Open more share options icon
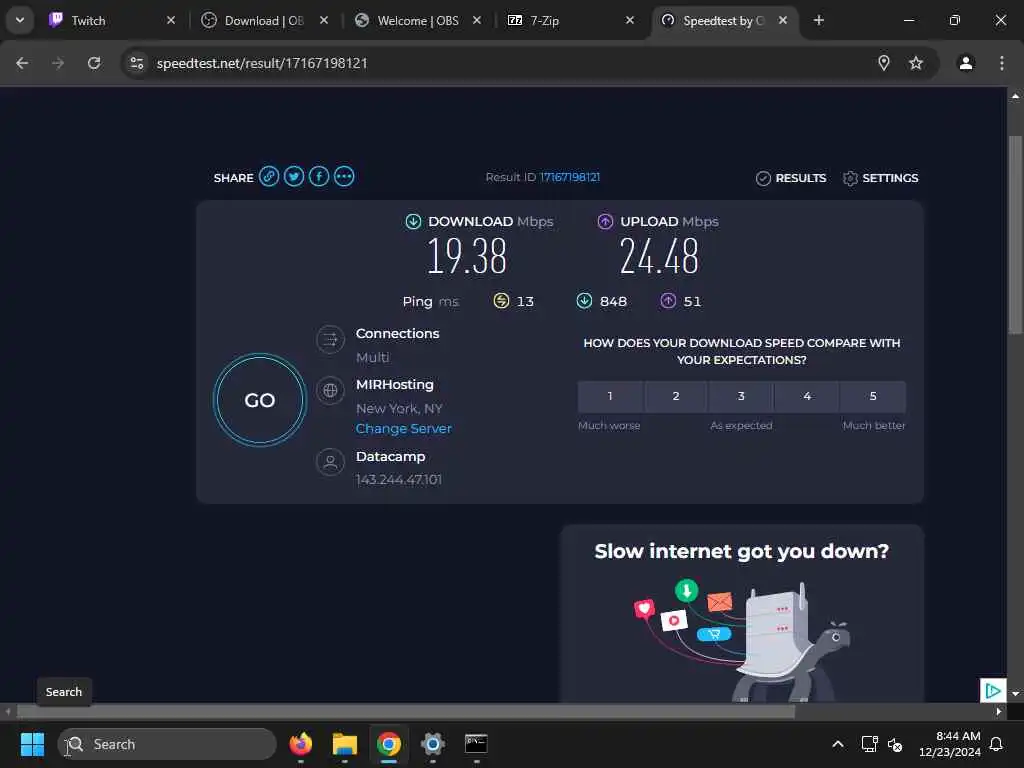 (344, 176)
